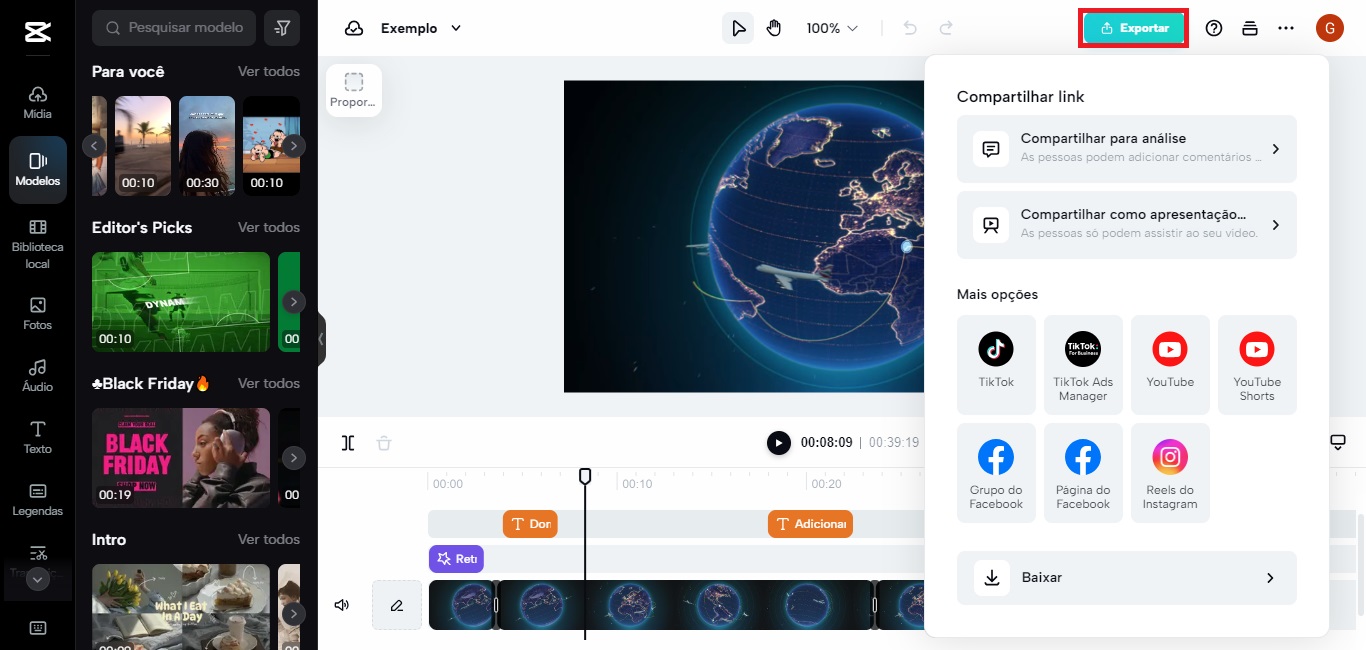Click the track cover edit pencil
Viewport: 1366px width, 650px height.
click(x=397, y=605)
